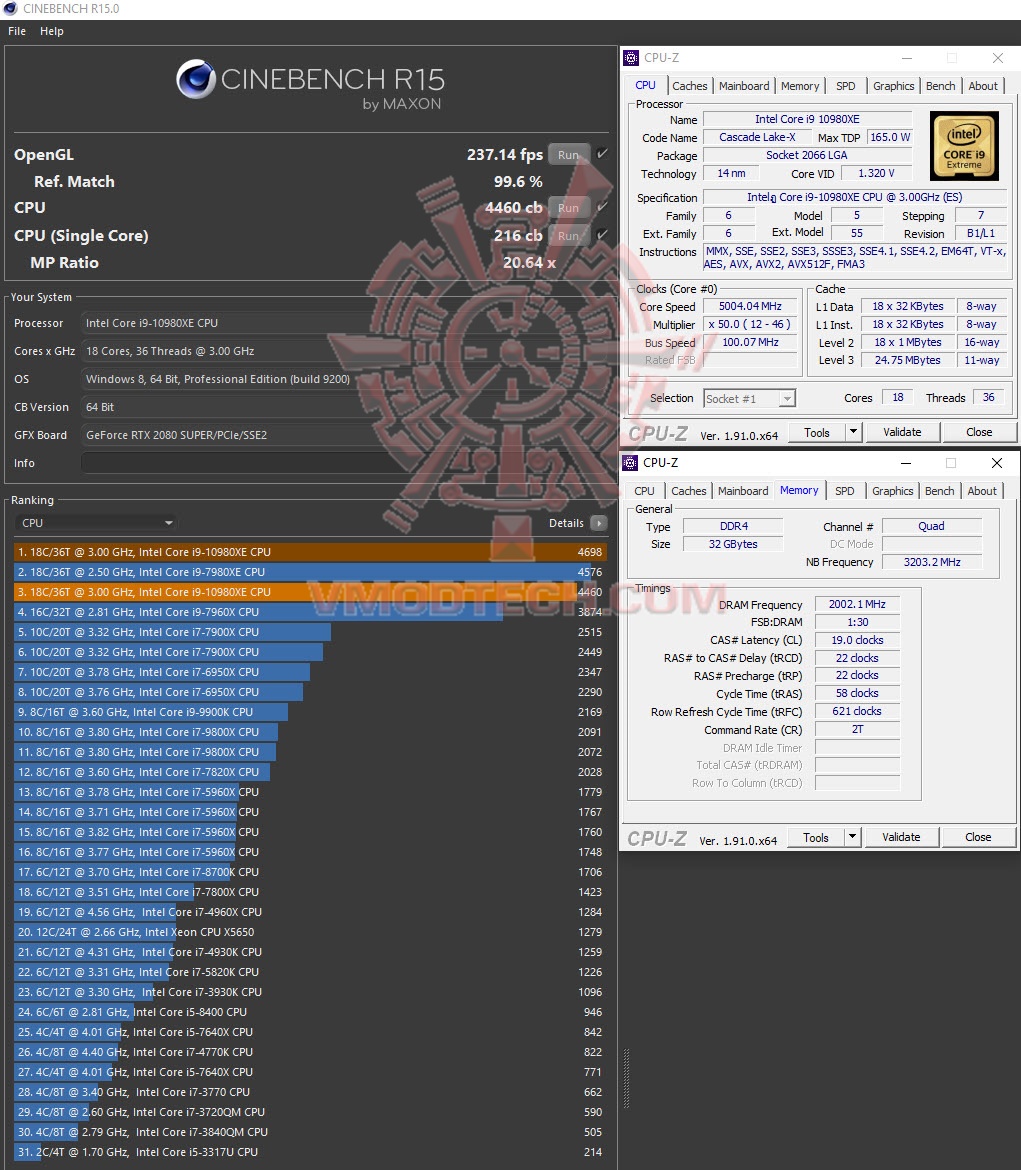Open the Help menu
Screen dimensions: 1021x1170
click(x=51, y=31)
